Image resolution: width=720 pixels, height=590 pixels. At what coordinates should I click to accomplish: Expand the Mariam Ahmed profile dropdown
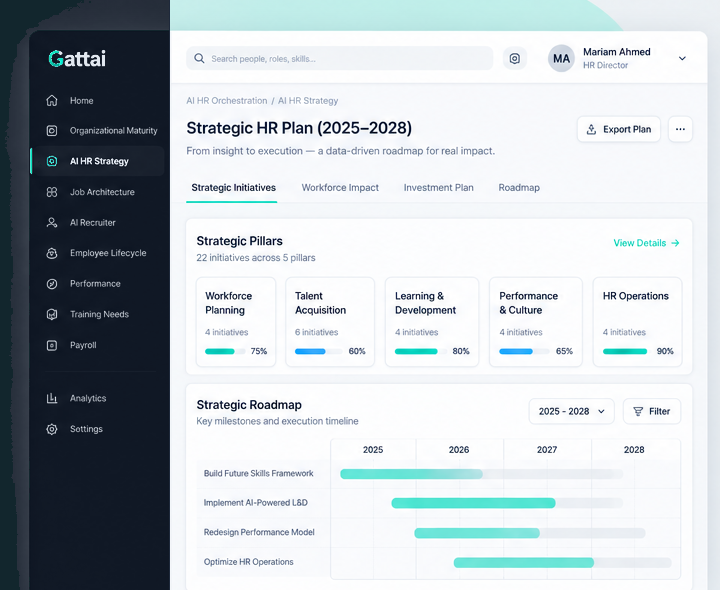tap(682, 58)
